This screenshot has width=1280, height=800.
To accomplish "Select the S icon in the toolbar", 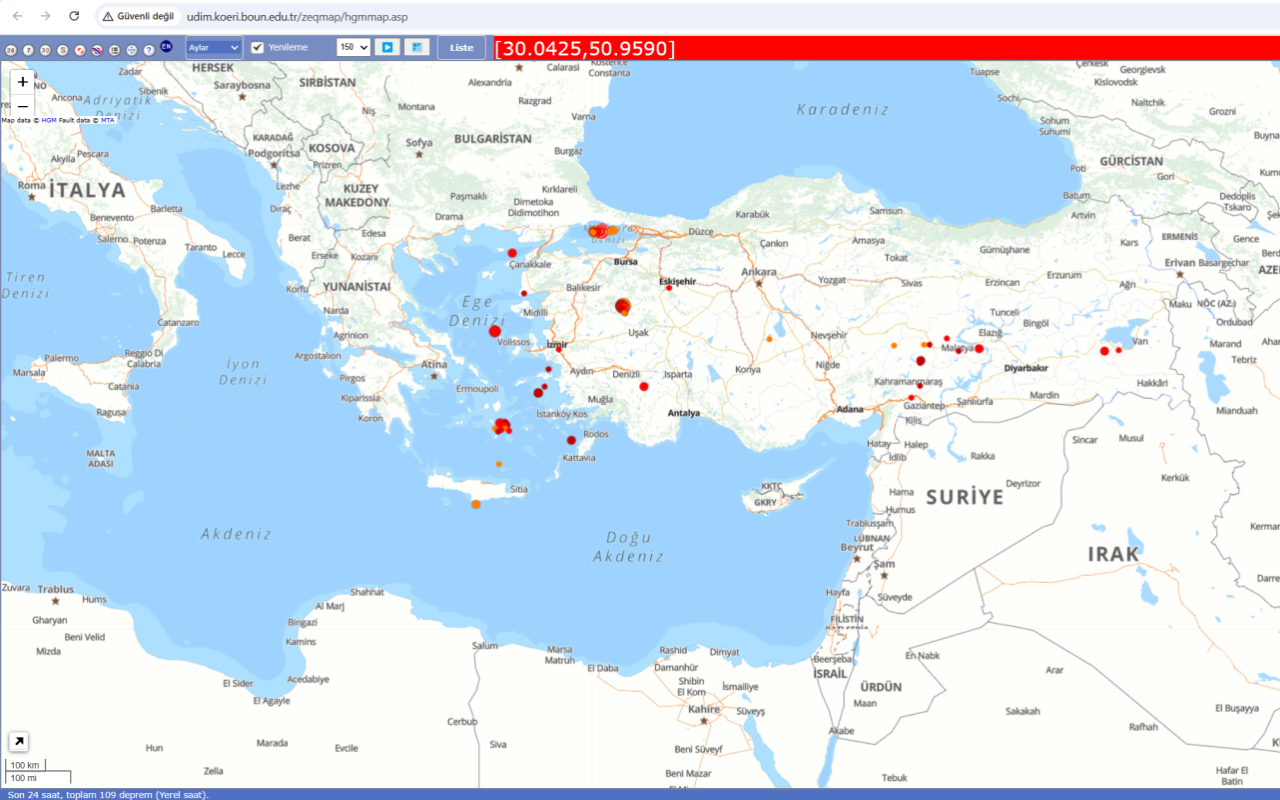I will [62, 47].
